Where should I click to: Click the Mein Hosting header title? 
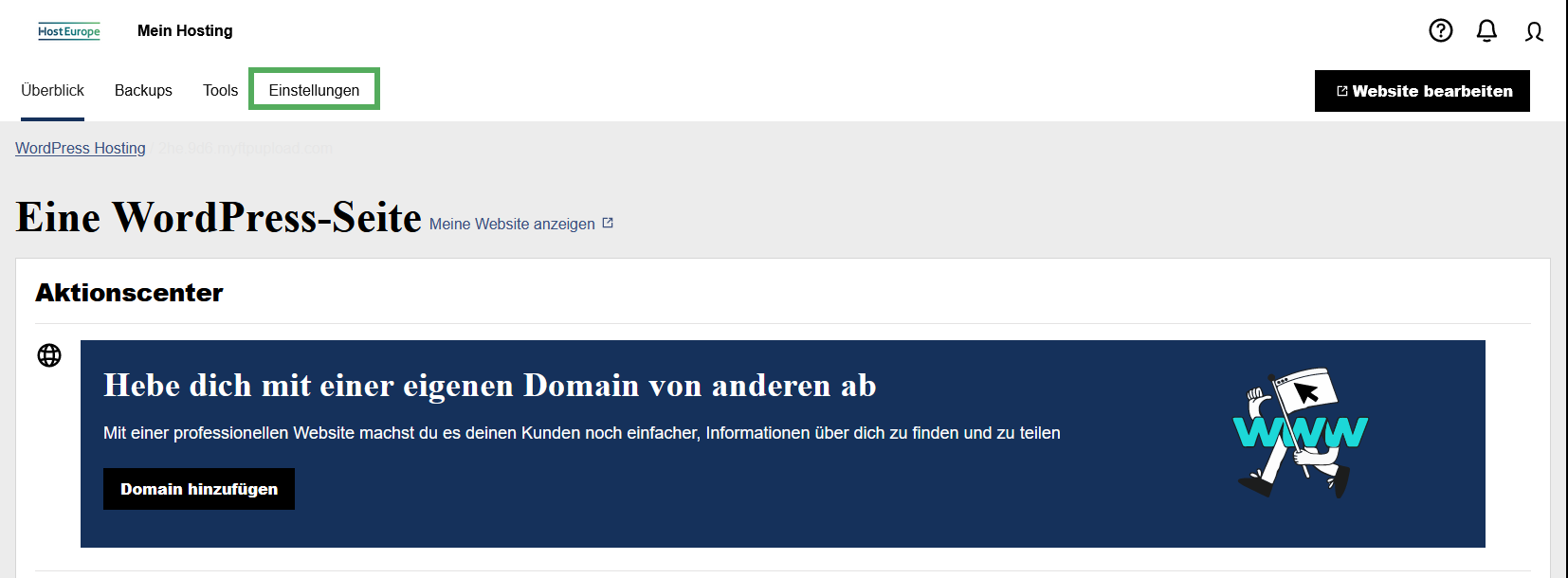[x=185, y=31]
